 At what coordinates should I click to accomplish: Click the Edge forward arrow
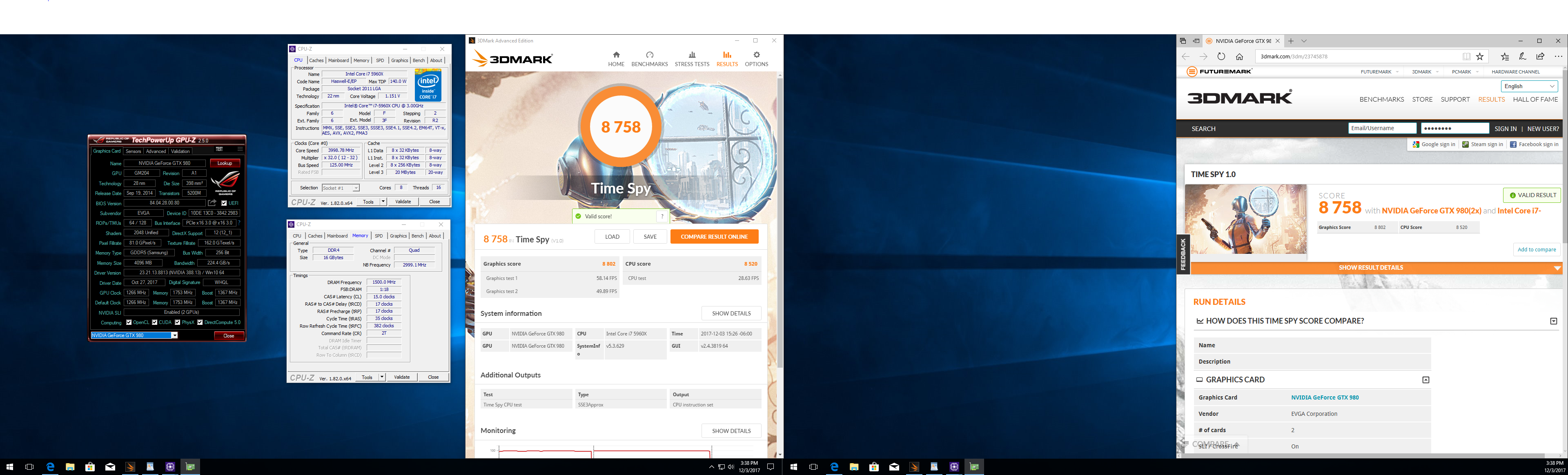(x=1203, y=57)
